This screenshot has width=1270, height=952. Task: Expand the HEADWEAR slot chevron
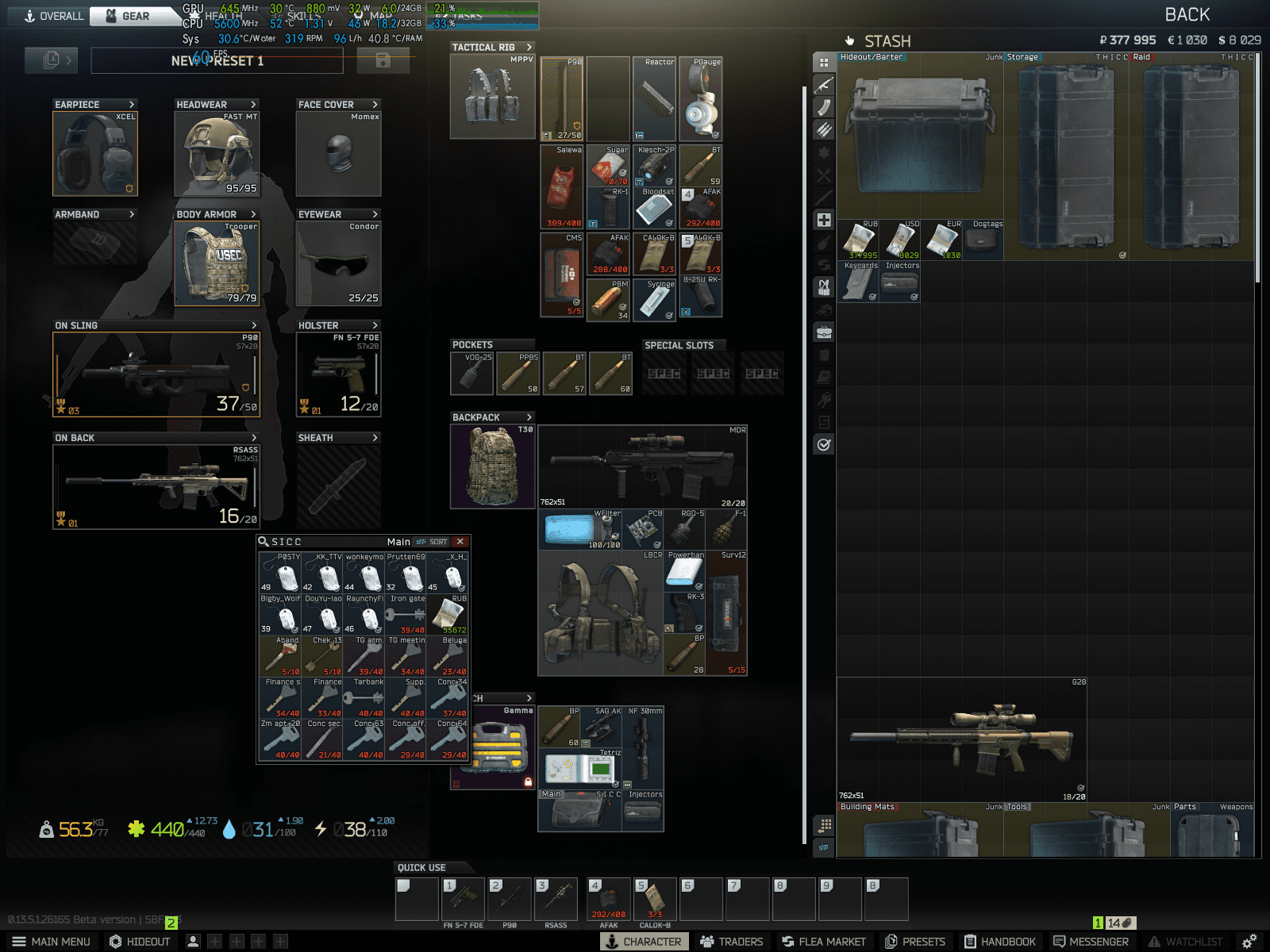click(x=253, y=105)
